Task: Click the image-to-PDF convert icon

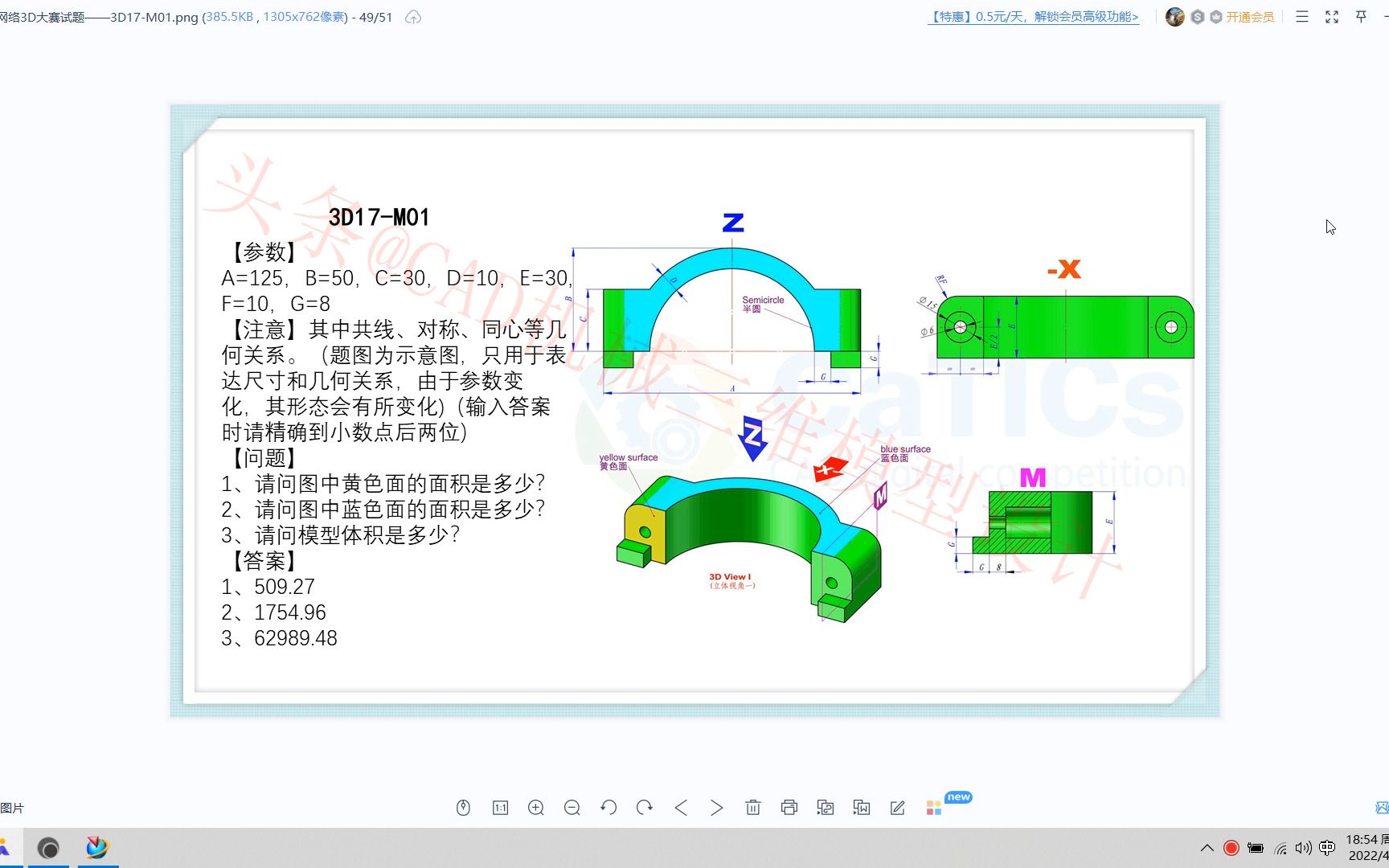Action: pos(826,808)
